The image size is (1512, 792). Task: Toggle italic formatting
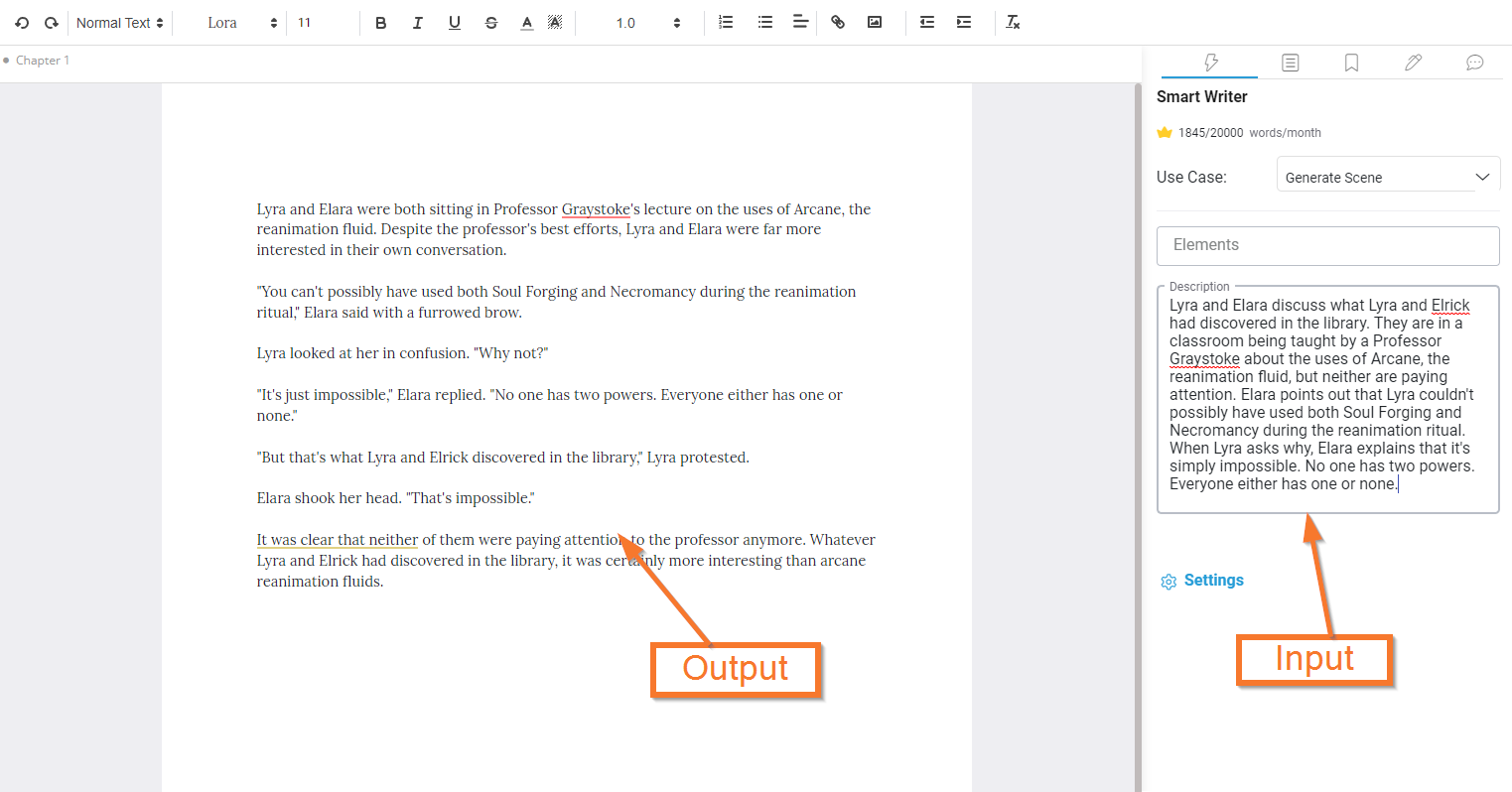point(417,23)
